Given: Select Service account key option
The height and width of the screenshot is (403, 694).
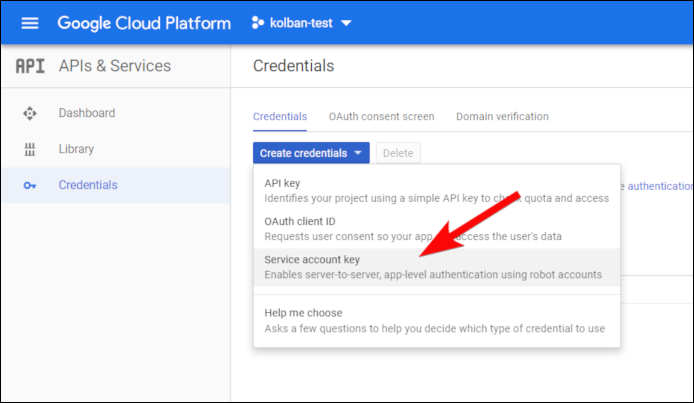Looking at the screenshot, I should 437,267.
